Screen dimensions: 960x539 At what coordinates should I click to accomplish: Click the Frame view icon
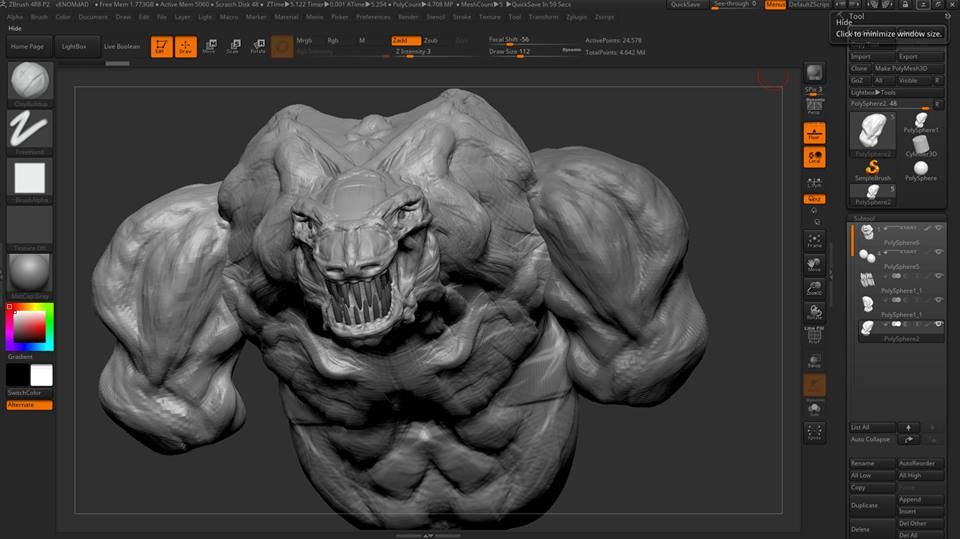coord(815,239)
